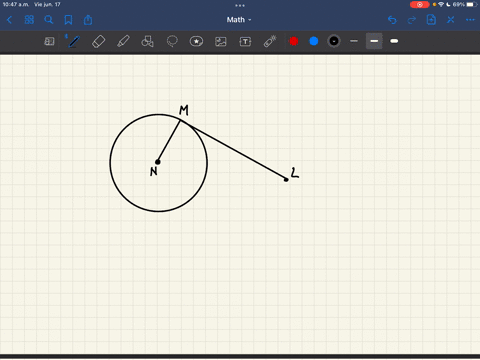Go back using the back chevron
The width and height of the screenshot is (480, 360).
coord(9,20)
